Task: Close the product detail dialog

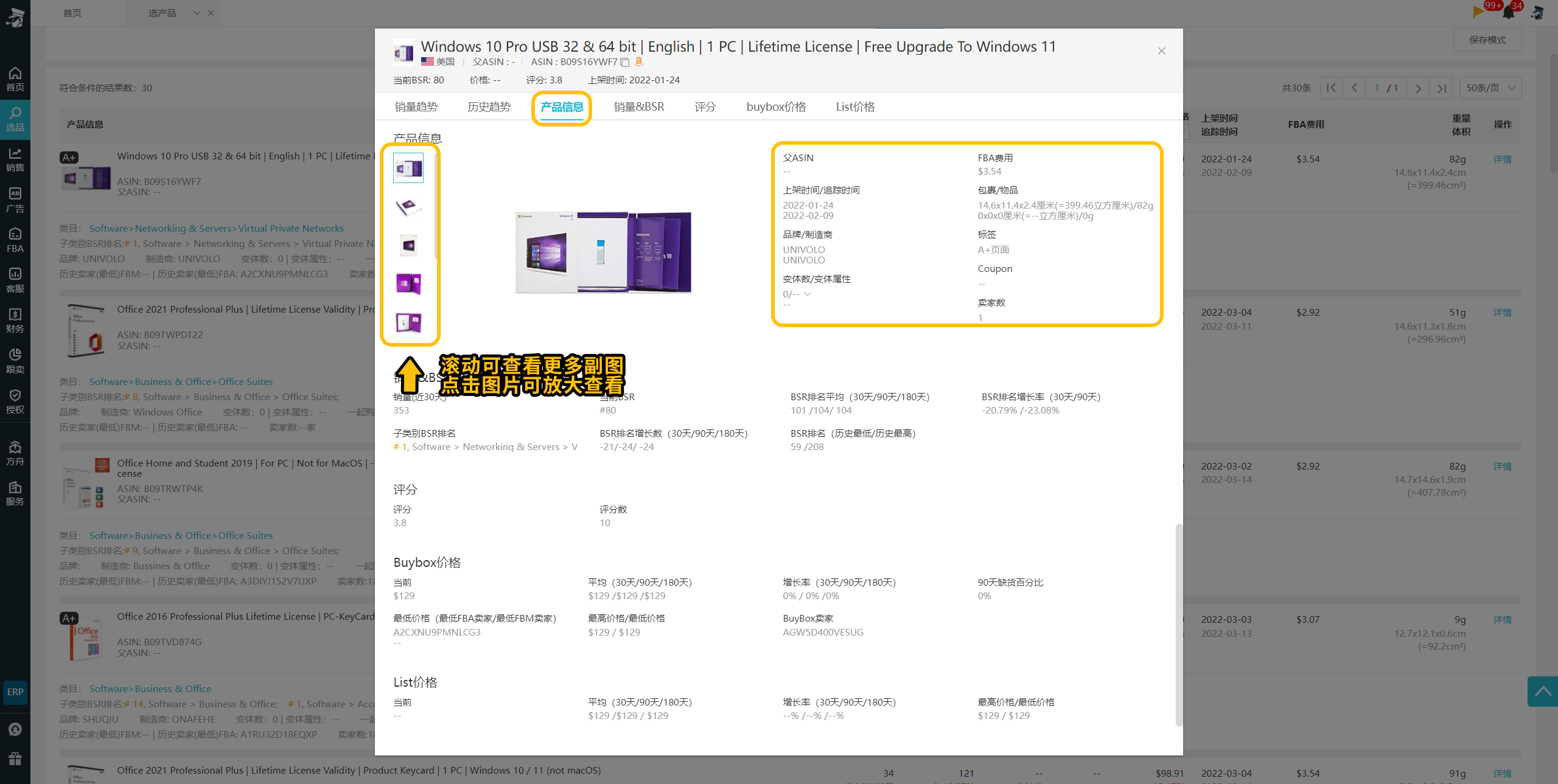Action: point(1161,51)
